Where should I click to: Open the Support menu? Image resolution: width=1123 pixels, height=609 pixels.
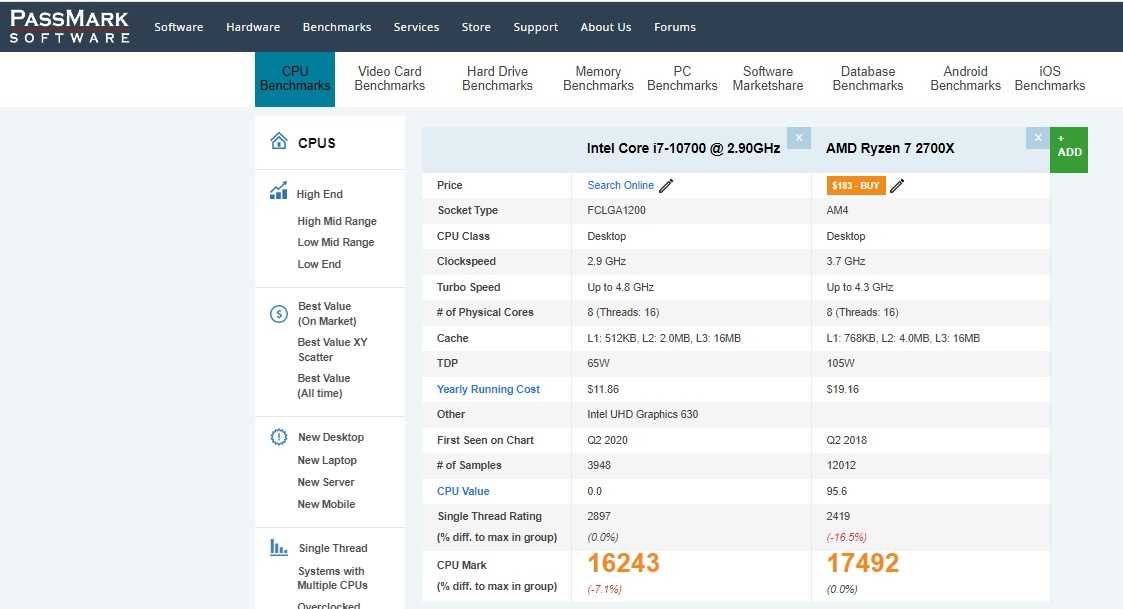point(536,27)
